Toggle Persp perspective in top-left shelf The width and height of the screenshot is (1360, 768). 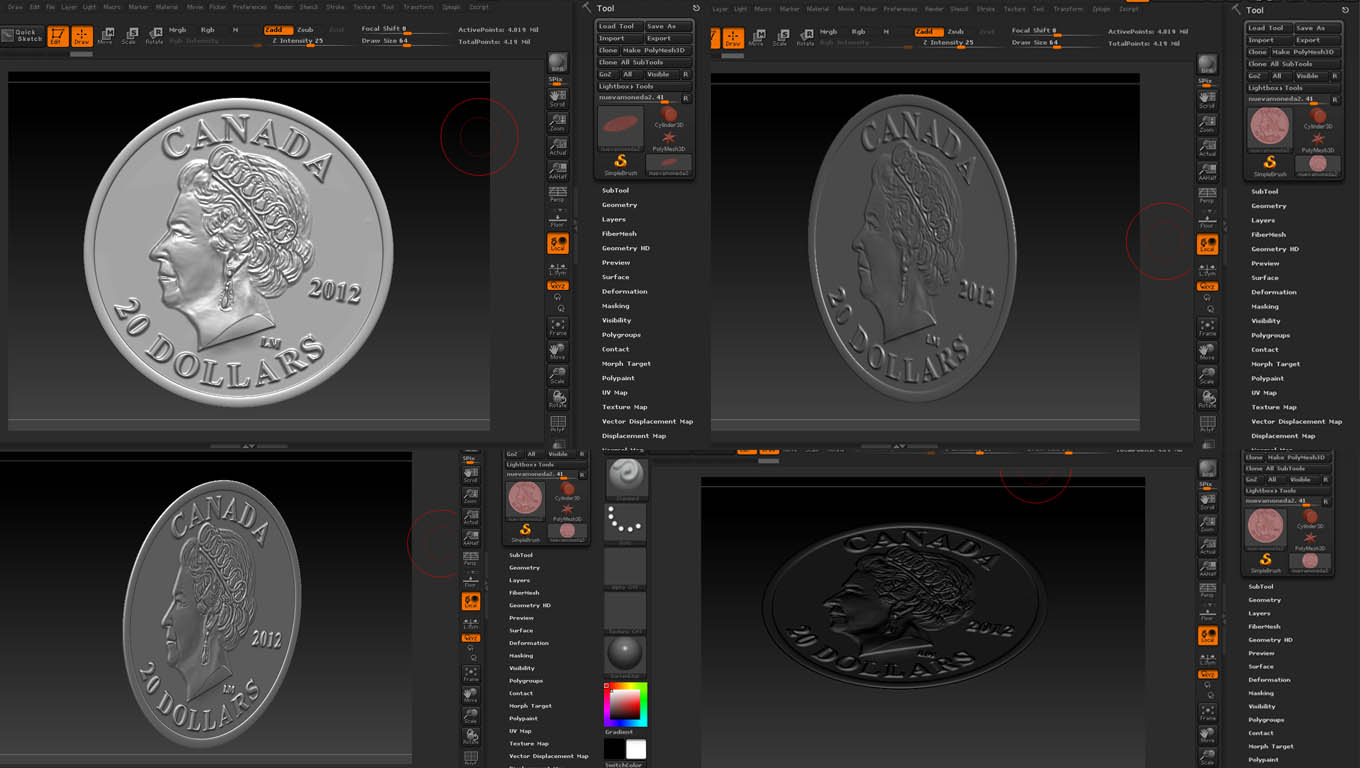coord(558,194)
